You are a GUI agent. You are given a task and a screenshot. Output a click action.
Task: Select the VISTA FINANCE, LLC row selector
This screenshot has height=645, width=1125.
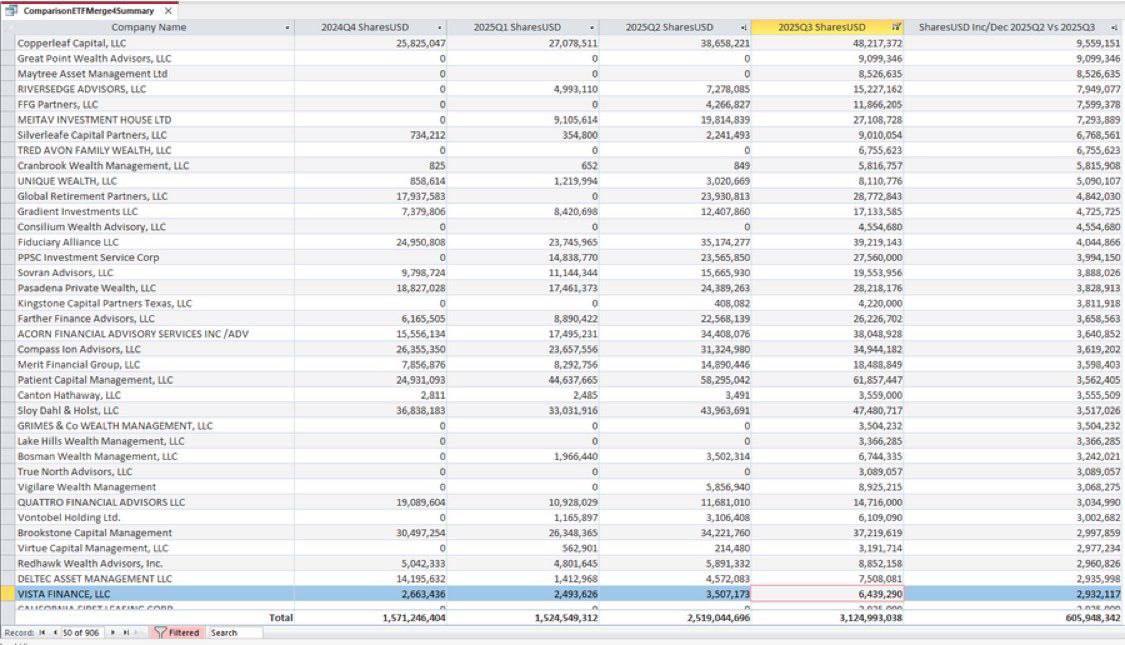7,594
